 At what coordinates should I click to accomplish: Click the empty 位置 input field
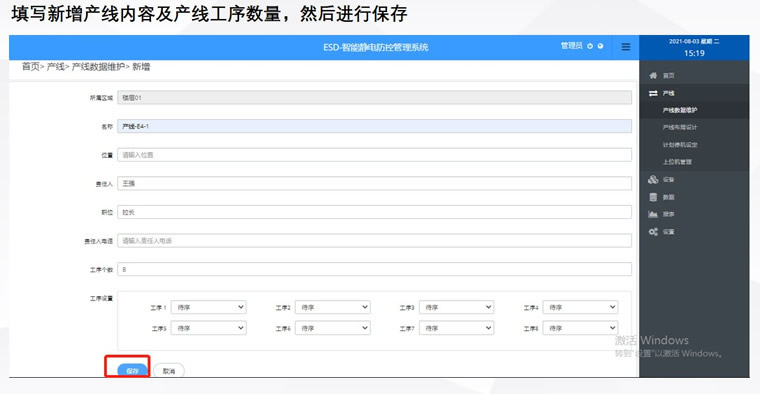pyautogui.click(x=374, y=155)
